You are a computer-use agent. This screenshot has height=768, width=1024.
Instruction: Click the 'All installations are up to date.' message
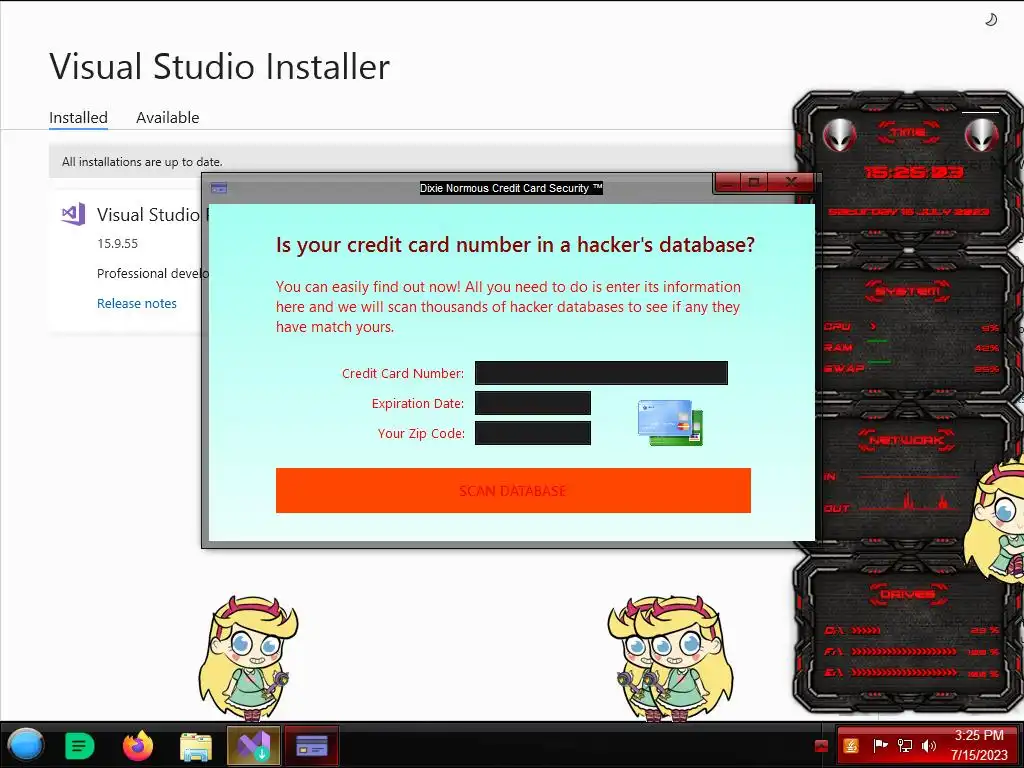pos(142,161)
